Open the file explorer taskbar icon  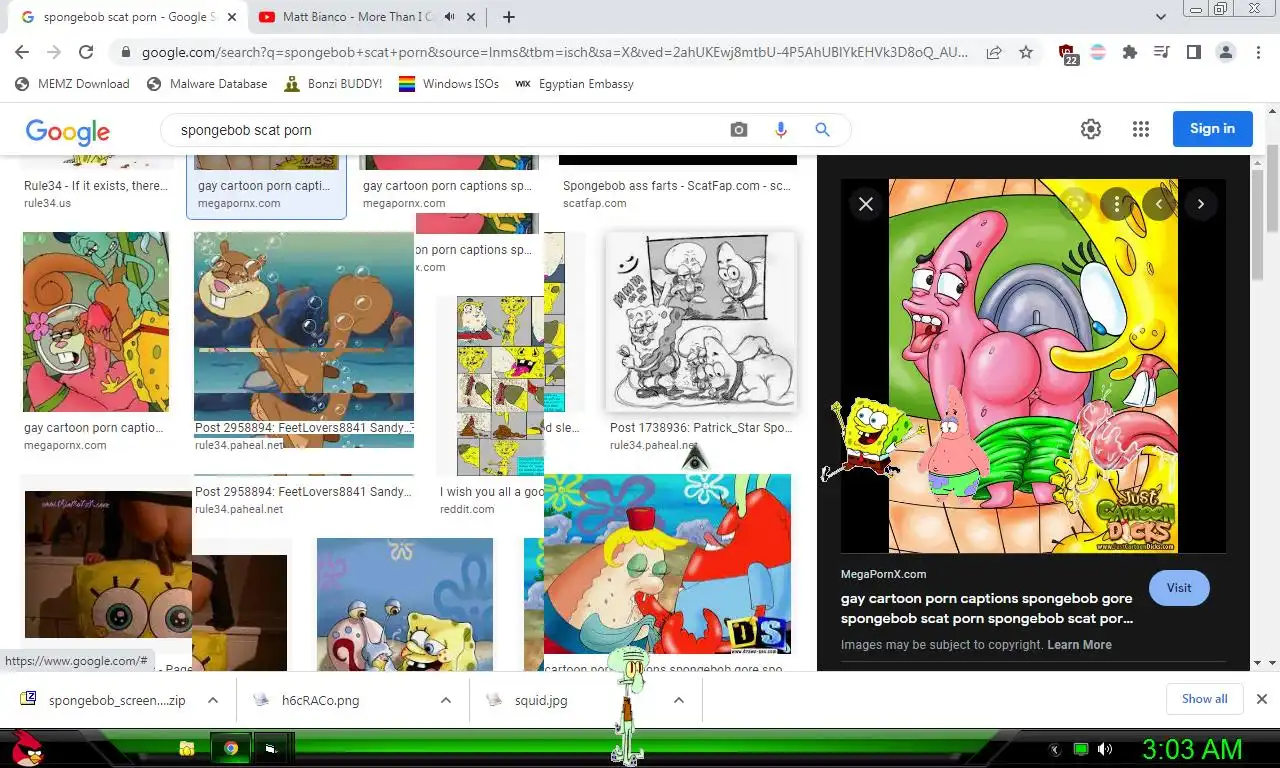pyautogui.click(x=186, y=748)
